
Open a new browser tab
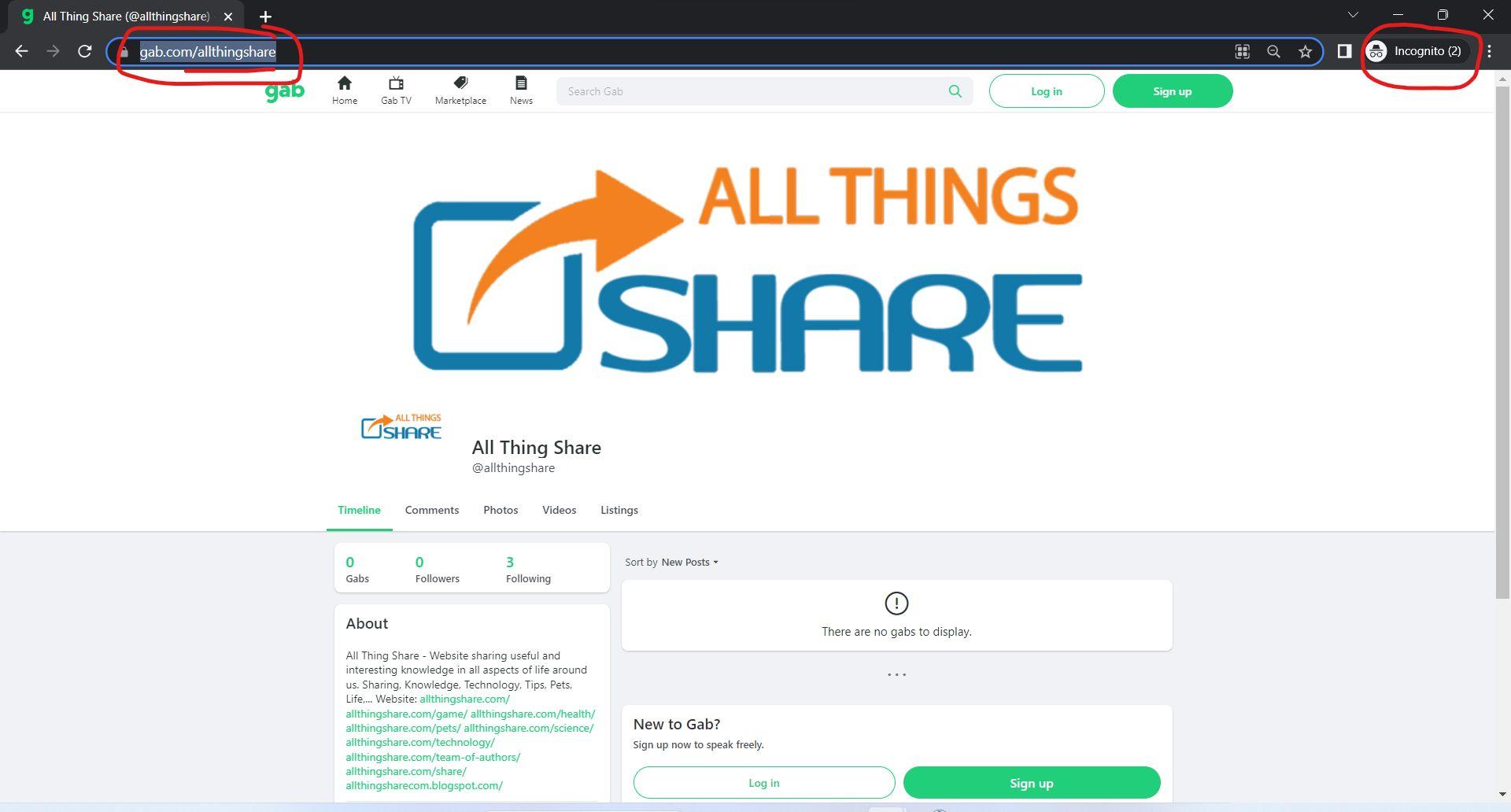click(x=265, y=17)
